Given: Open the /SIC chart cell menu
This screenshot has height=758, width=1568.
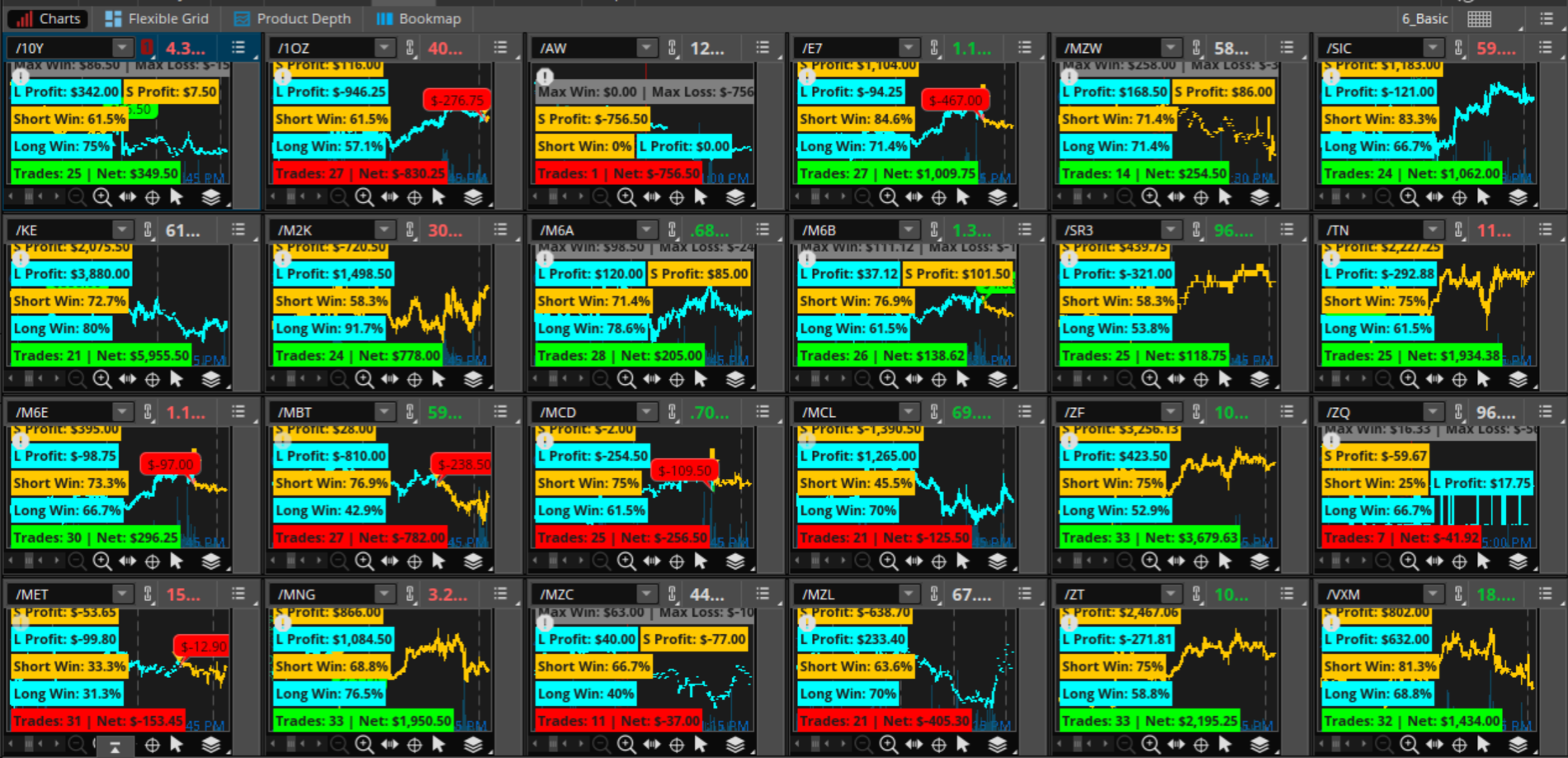Looking at the screenshot, I should pos(1546,48).
